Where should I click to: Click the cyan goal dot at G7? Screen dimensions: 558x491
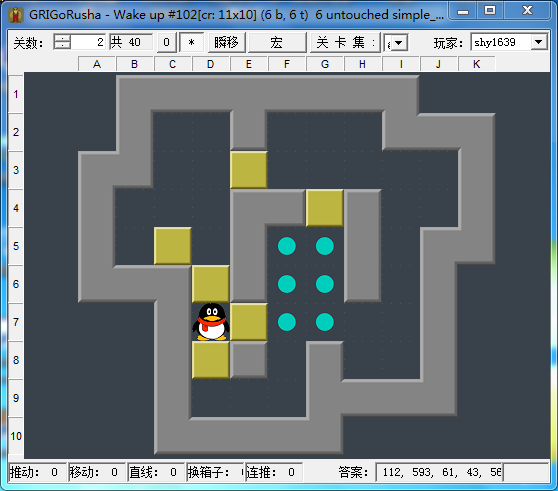pos(325,322)
